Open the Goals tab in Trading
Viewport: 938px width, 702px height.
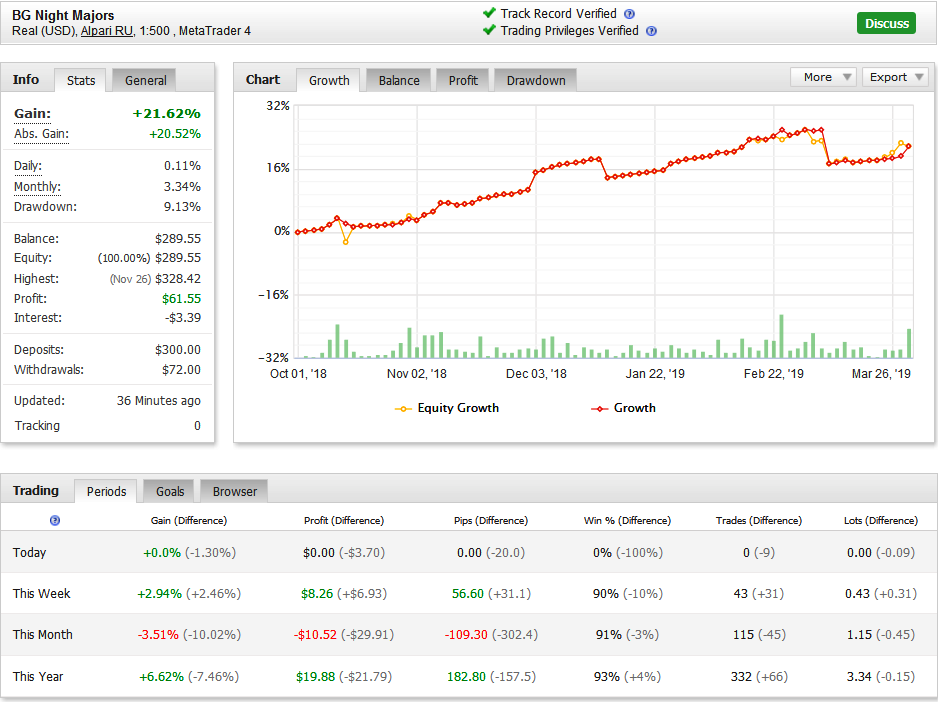pos(170,491)
